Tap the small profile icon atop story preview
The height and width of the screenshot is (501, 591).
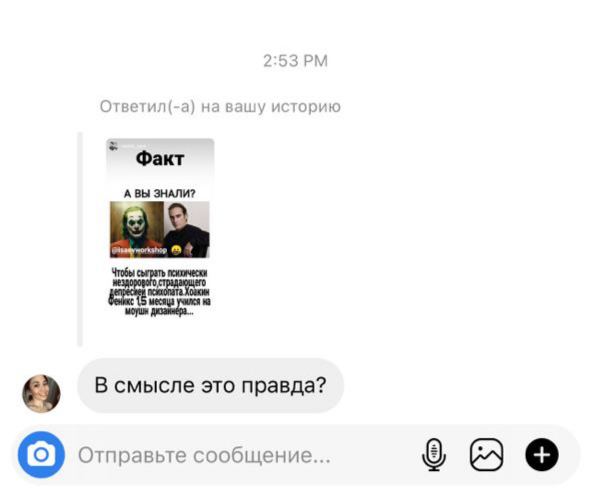[x=113, y=146]
